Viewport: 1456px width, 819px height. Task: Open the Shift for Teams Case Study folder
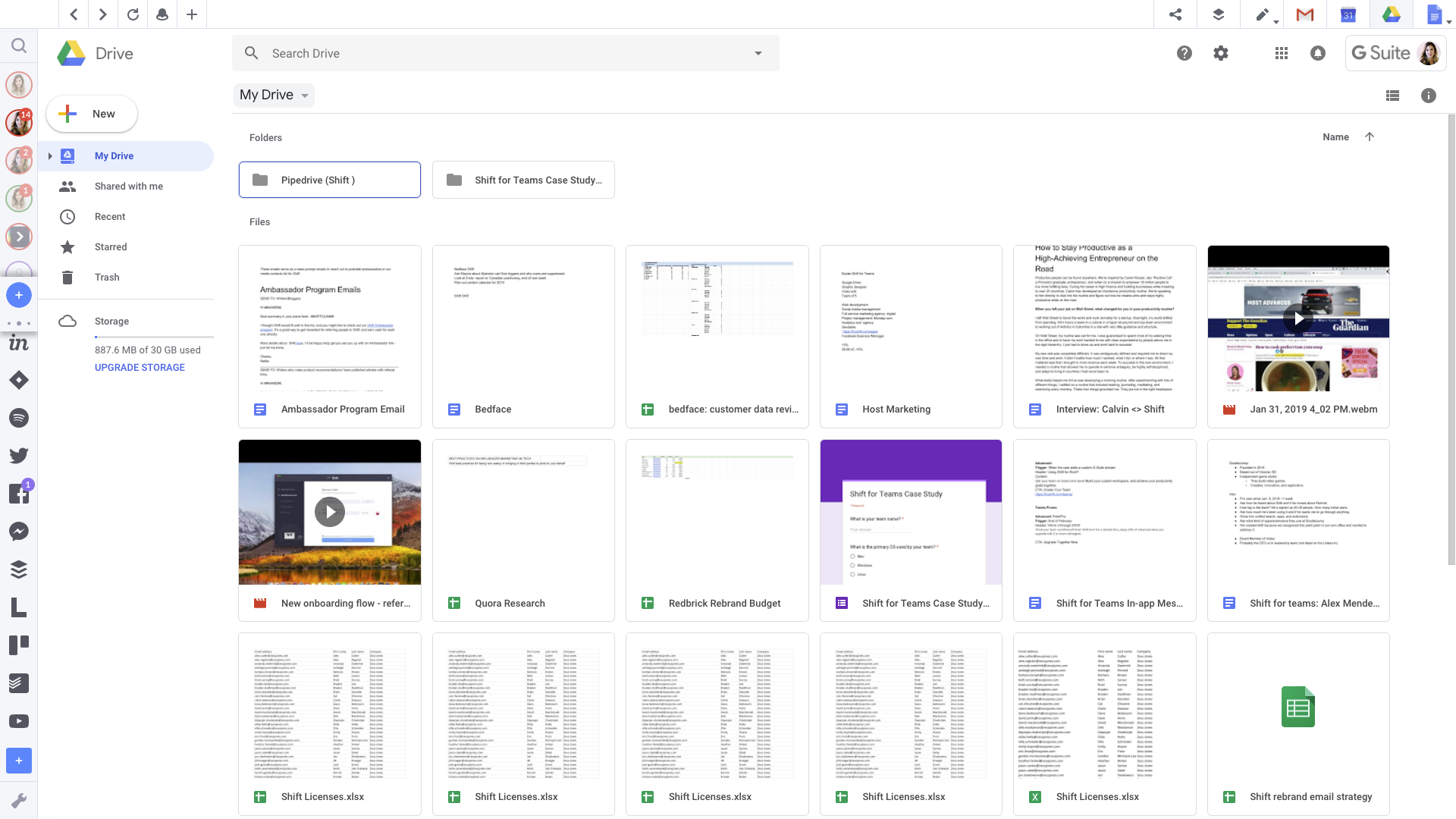[523, 180]
